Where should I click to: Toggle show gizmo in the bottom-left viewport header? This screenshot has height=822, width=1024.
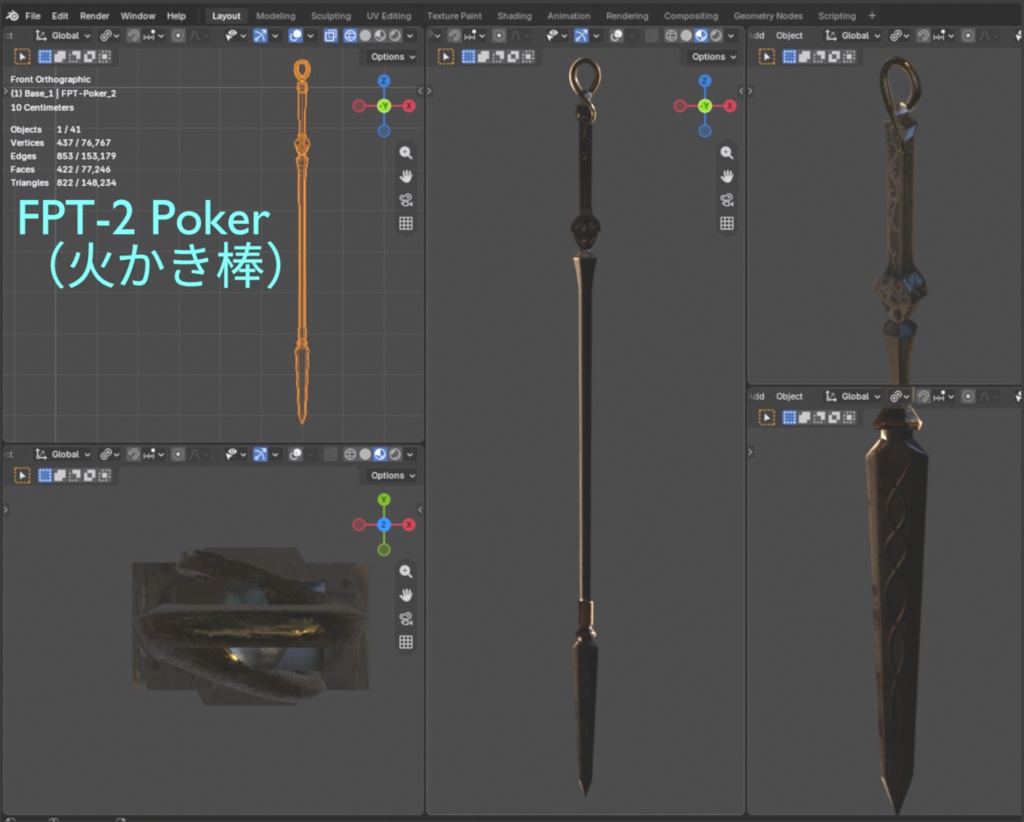click(260, 454)
